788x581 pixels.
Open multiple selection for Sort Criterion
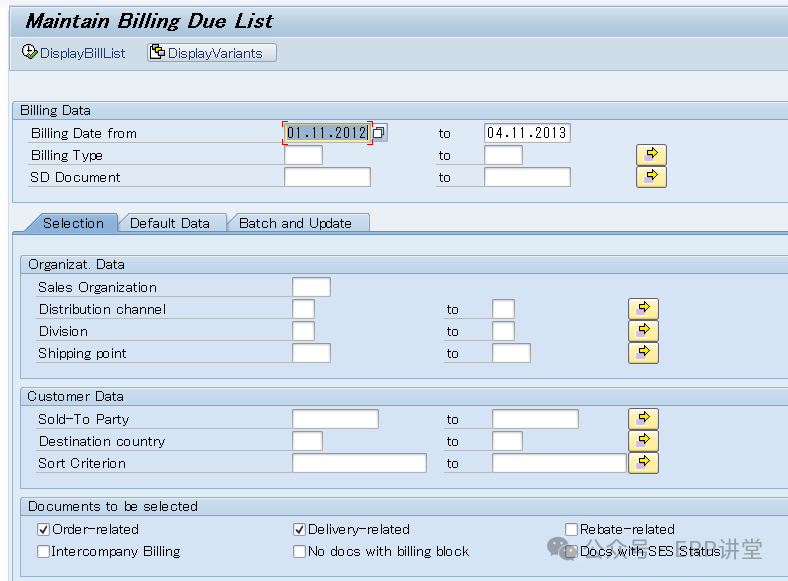tap(643, 463)
